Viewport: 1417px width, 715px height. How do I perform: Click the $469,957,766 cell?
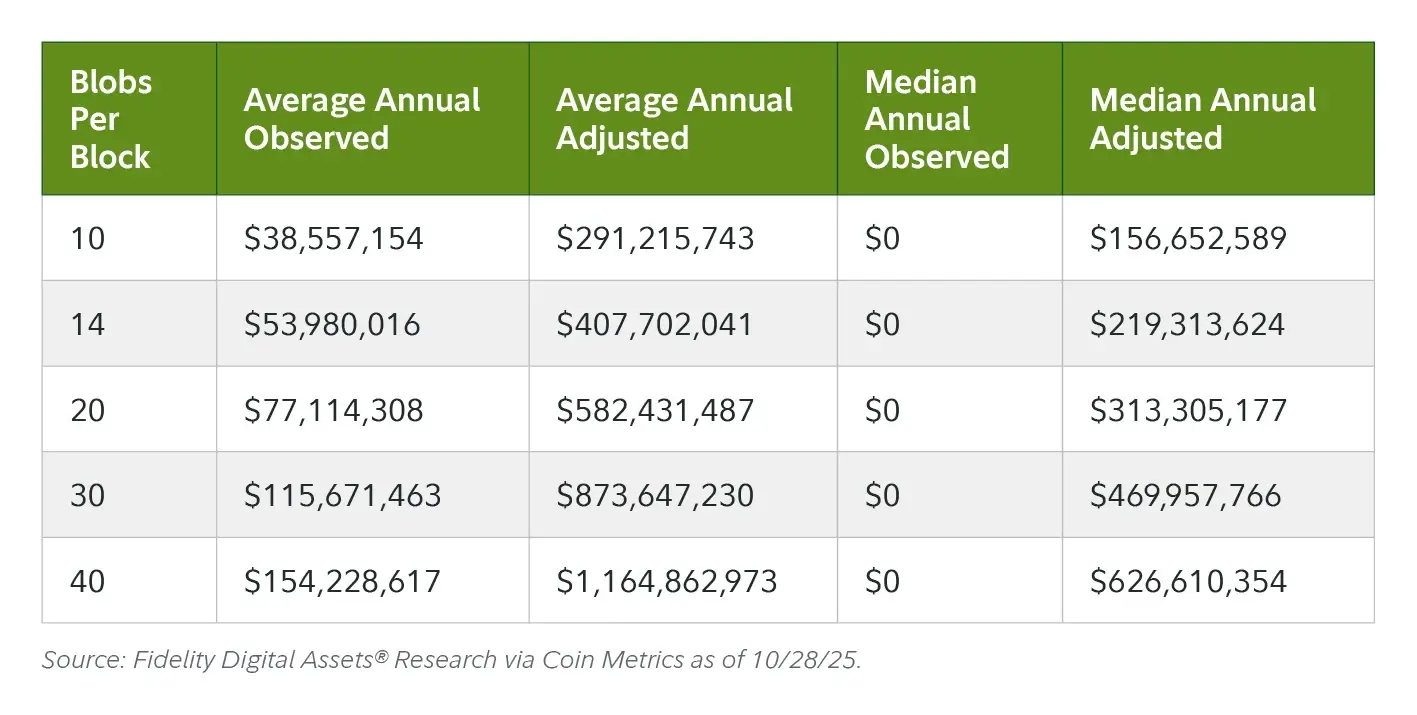1185,496
